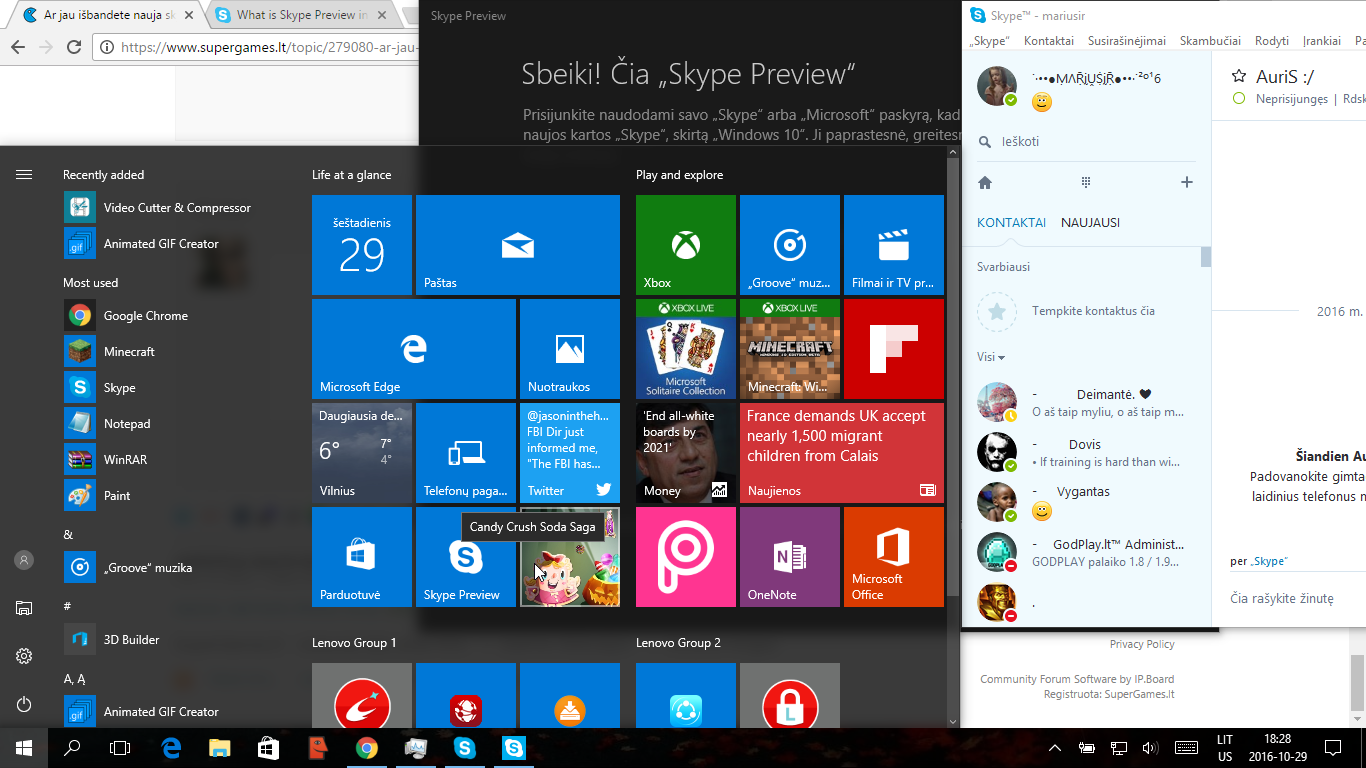Screen dimensions: 1366x768
Task: Open the Xbox tile
Action: click(x=686, y=245)
